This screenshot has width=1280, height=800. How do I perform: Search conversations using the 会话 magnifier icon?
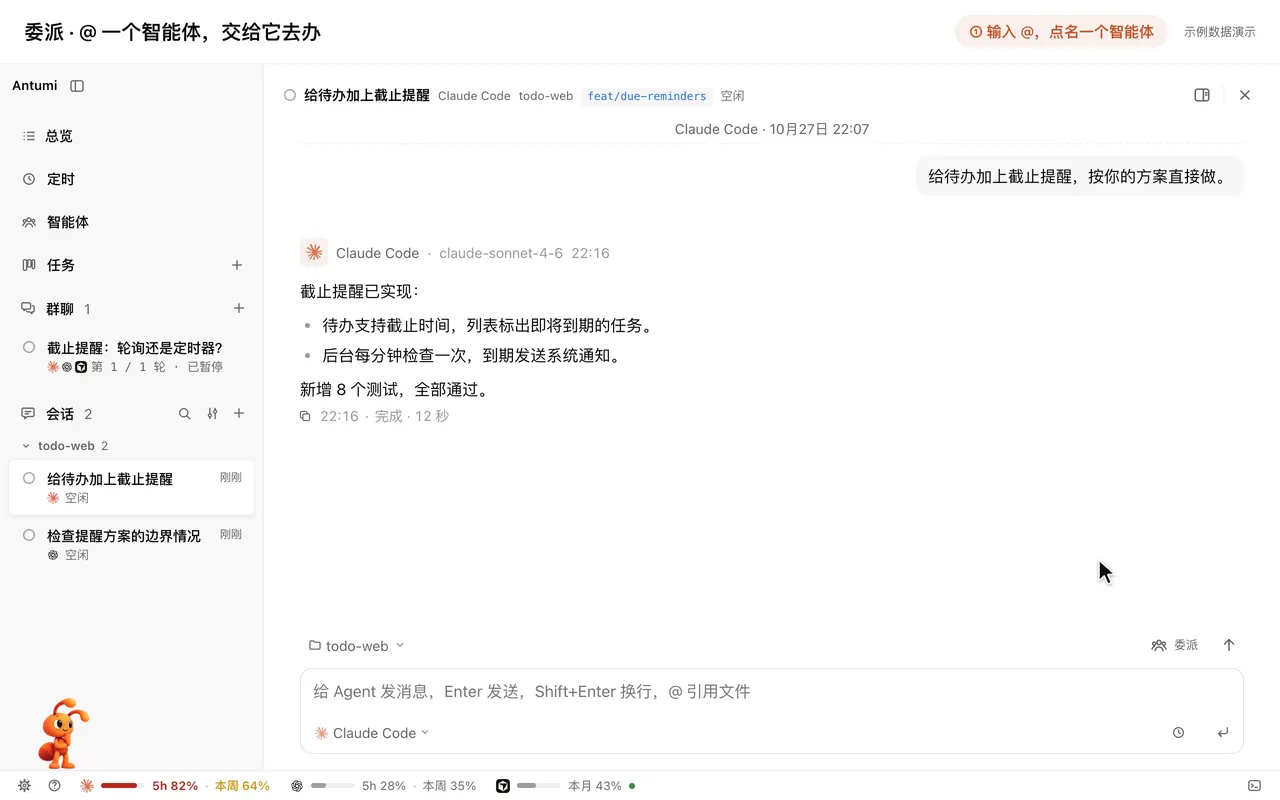point(184,414)
